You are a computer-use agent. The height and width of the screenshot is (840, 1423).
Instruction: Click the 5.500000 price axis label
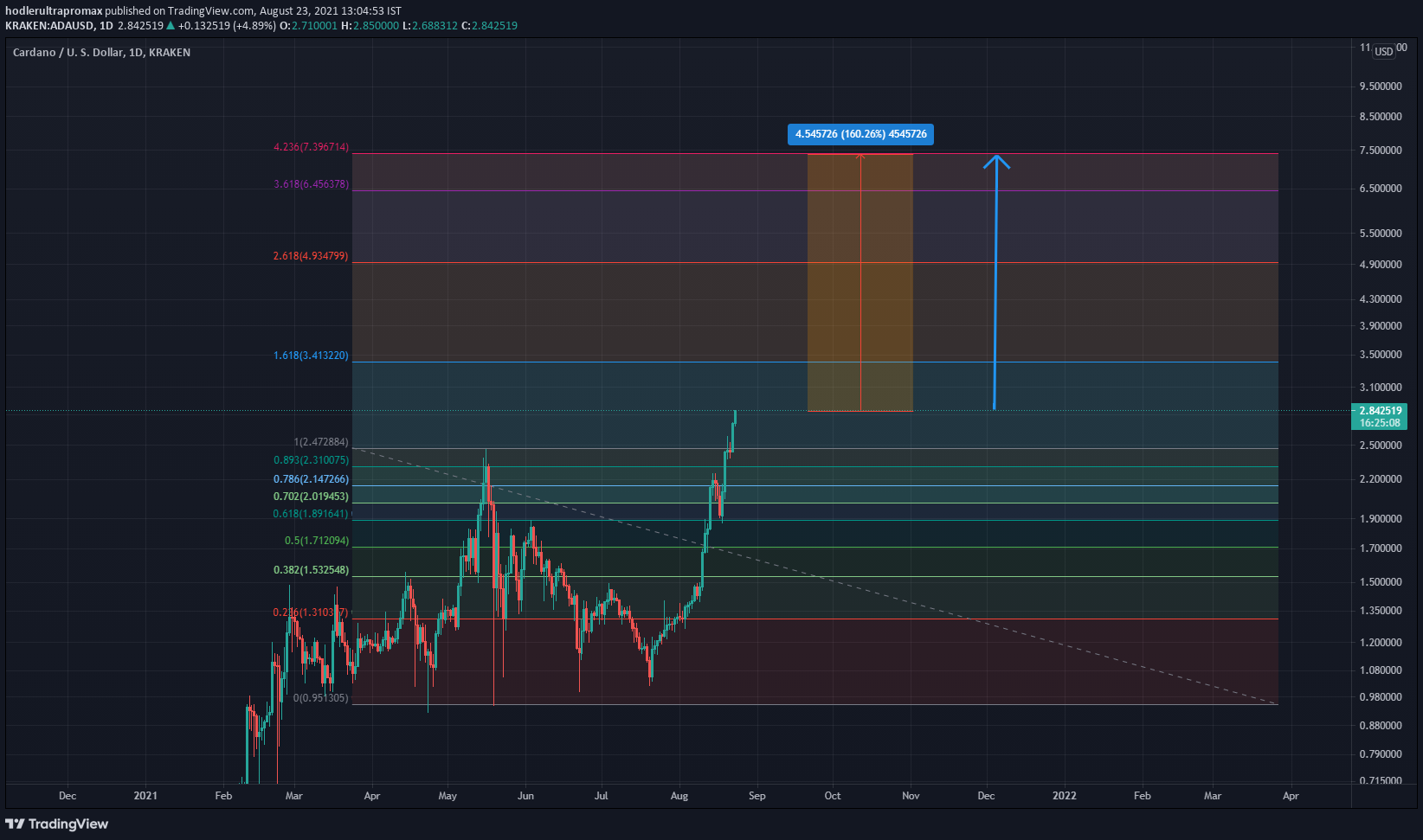[x=1381, y=234]
